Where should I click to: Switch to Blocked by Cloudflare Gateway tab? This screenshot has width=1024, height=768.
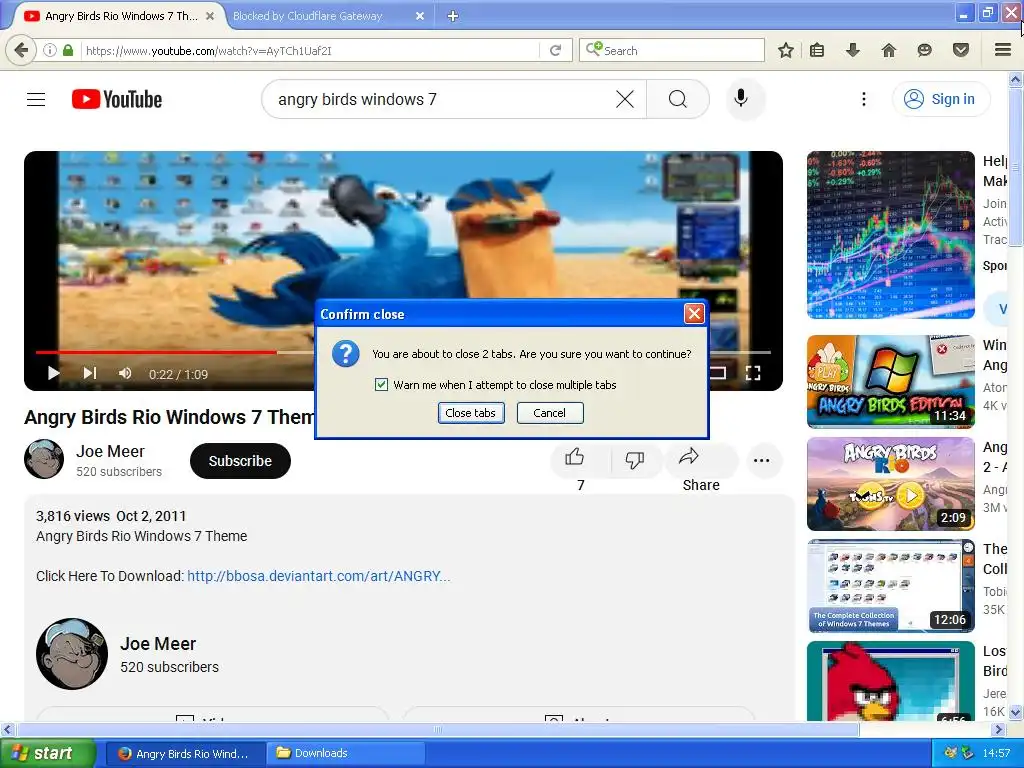coord(308,16)
